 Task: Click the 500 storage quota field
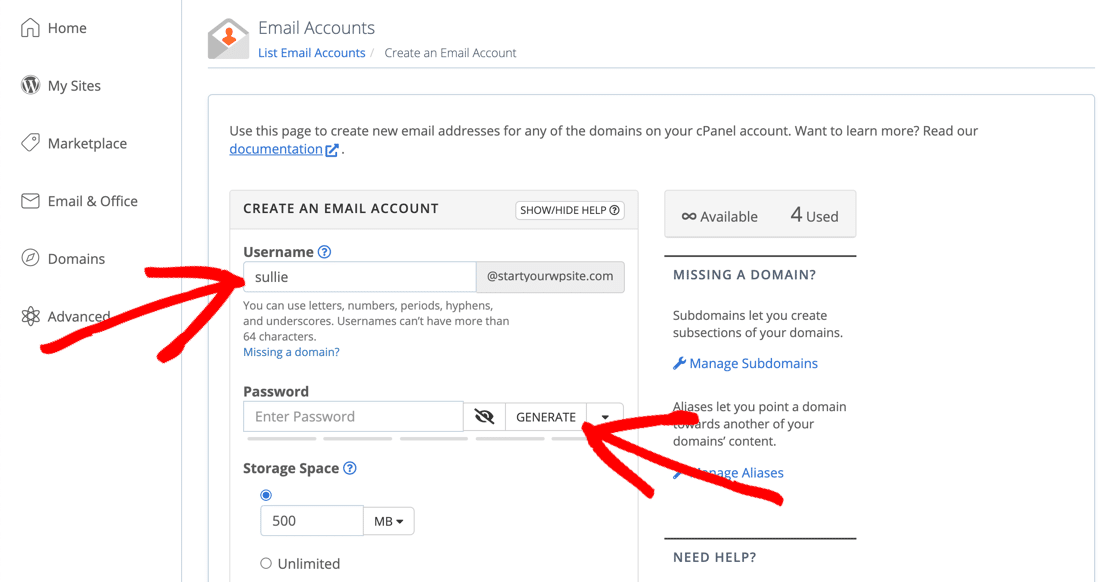click(312, 521)
